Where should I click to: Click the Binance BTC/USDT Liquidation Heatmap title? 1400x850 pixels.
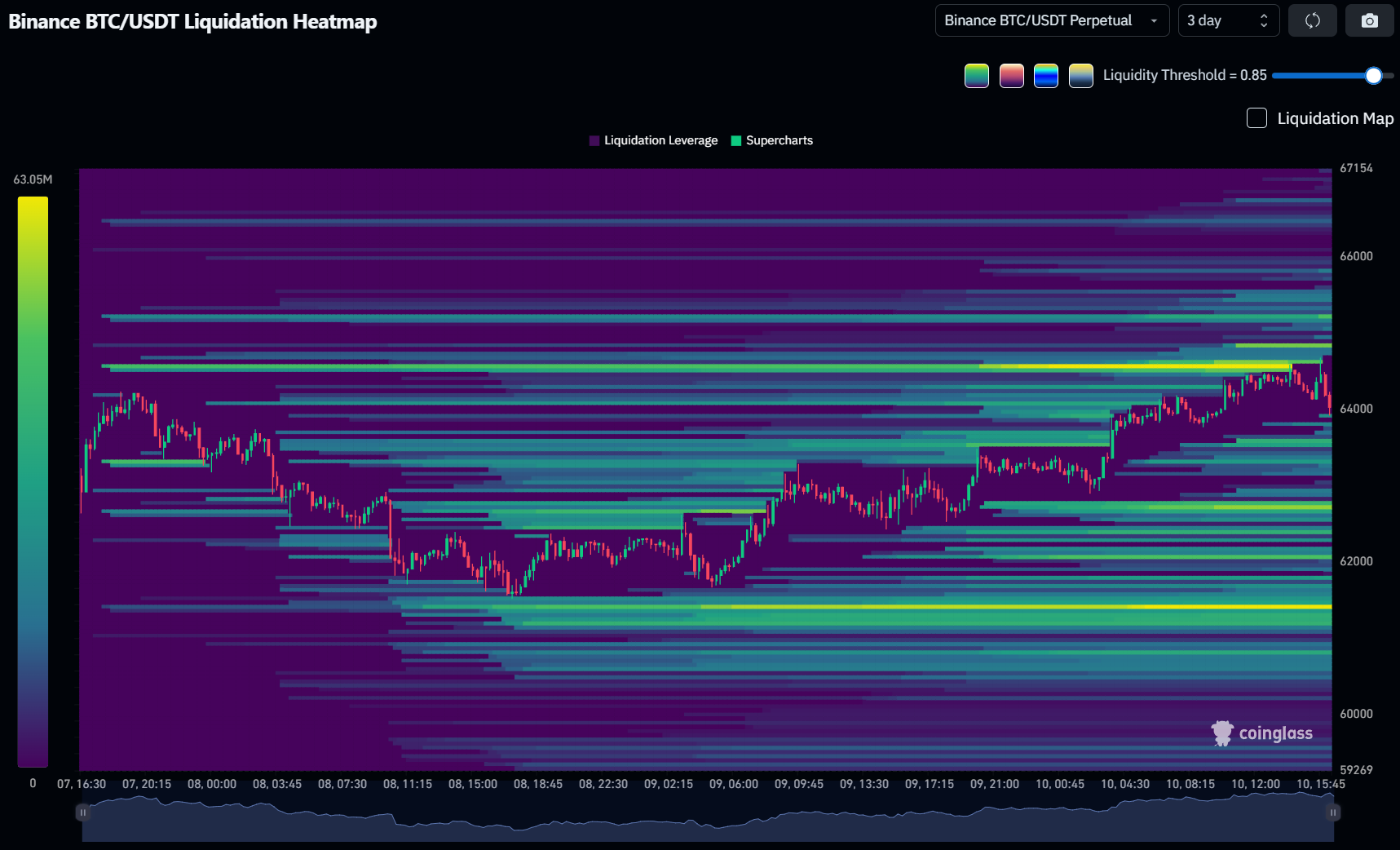tap(192, 22)
